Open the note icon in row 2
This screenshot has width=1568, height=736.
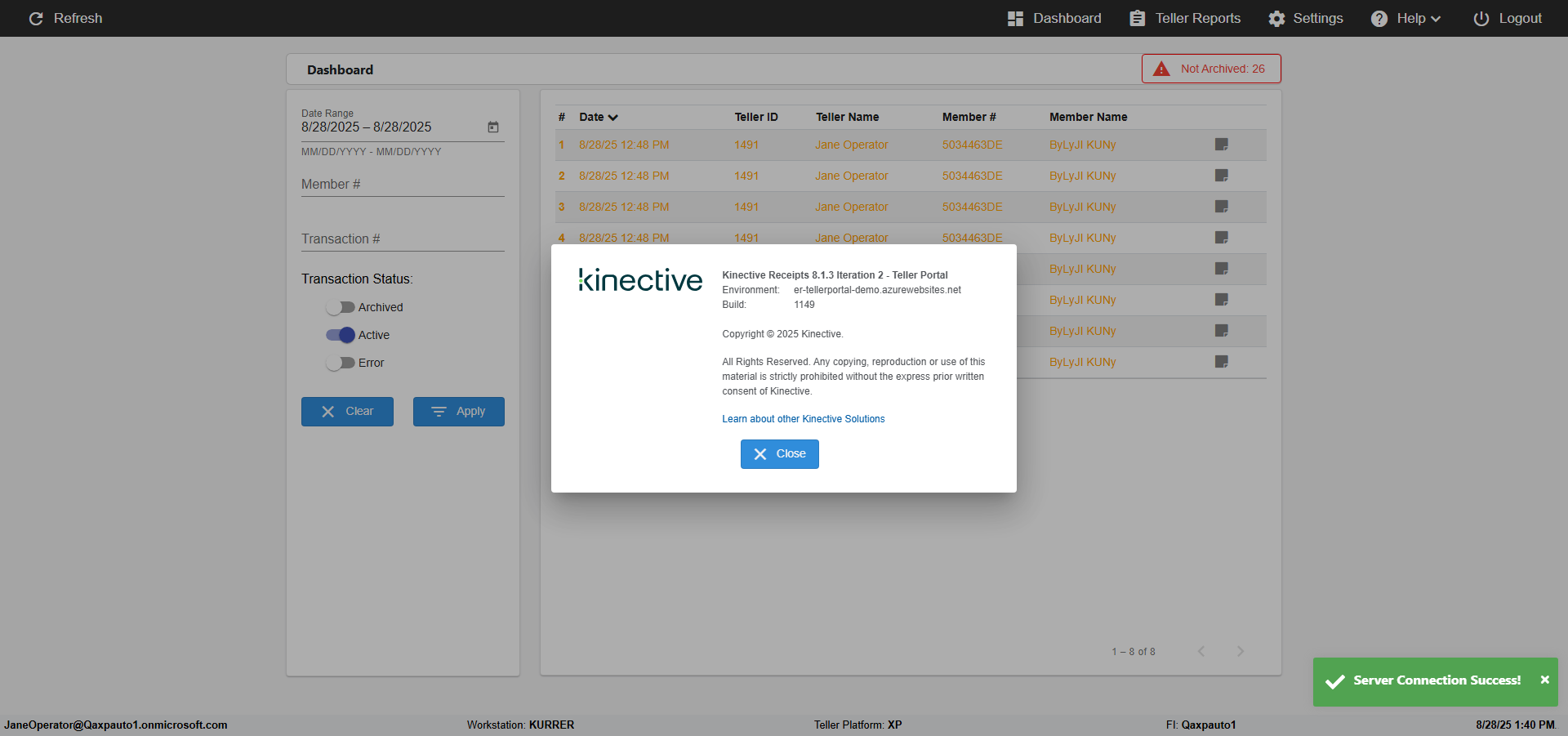pyautogui.click(x=1222, y=176)
